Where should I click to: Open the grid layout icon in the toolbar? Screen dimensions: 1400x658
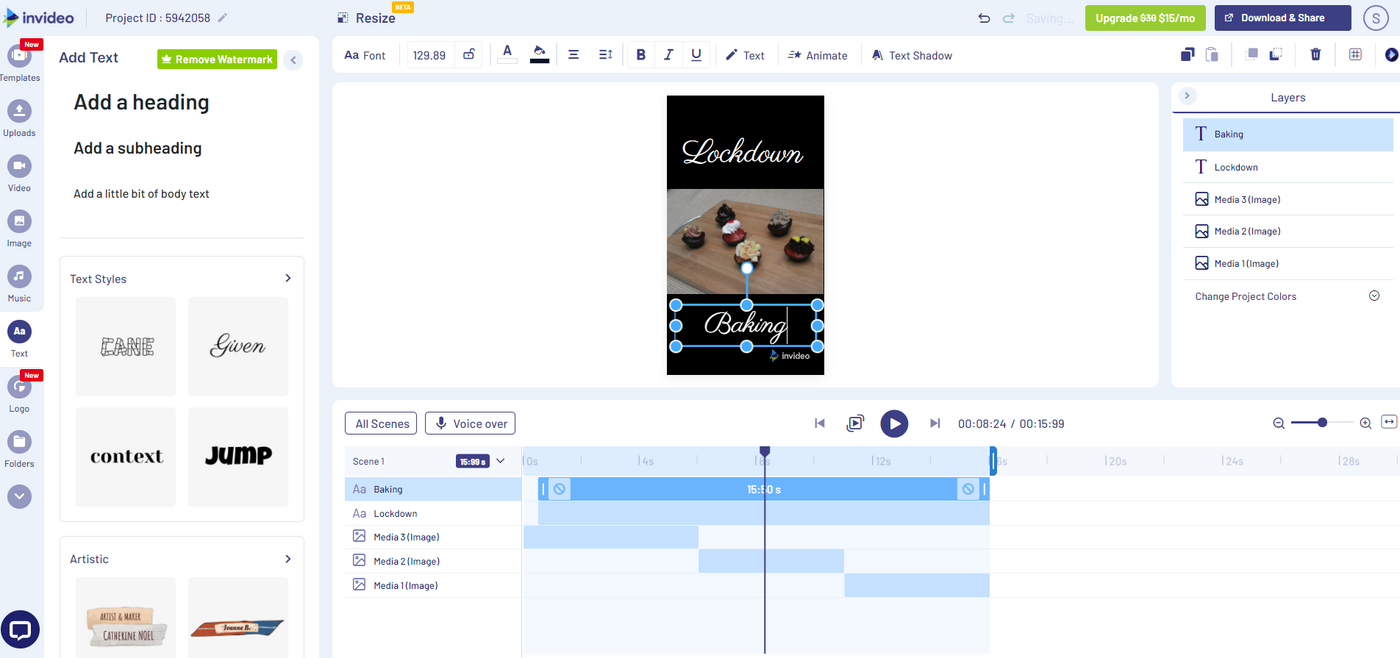1355,54
